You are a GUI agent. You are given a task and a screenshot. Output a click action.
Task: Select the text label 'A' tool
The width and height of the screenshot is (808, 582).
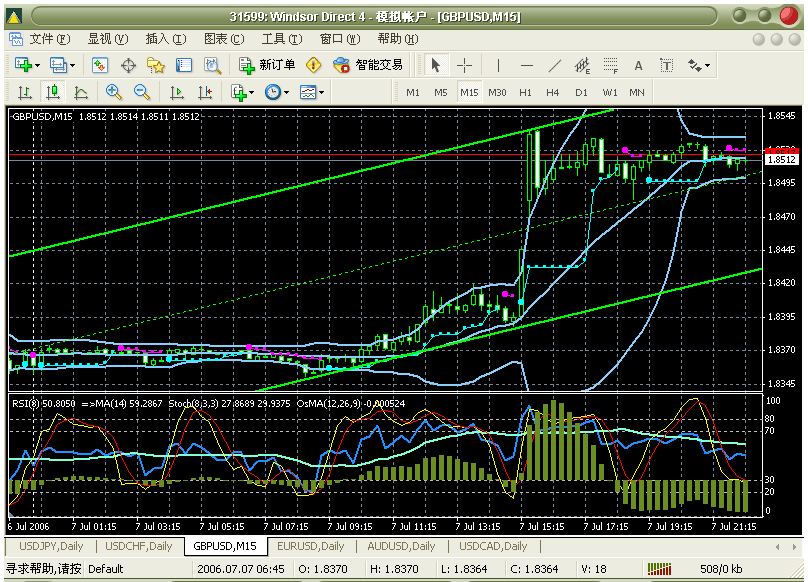(638, 65)
